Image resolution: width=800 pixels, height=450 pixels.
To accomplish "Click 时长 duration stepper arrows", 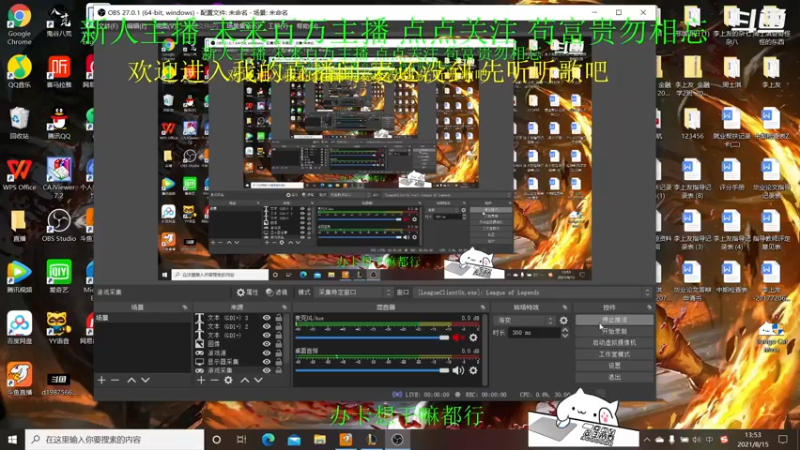I will [x=565, y=333].
